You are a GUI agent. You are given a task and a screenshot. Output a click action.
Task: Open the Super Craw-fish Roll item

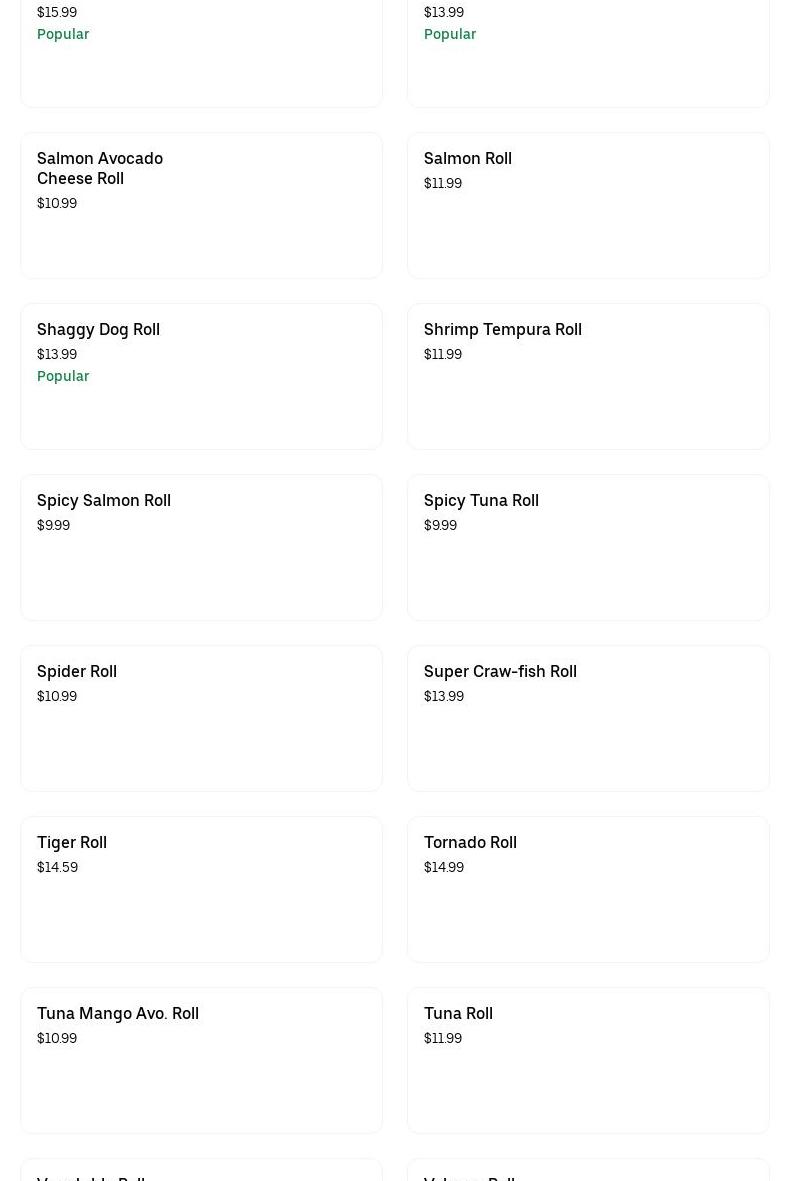(x=500, y=671)
